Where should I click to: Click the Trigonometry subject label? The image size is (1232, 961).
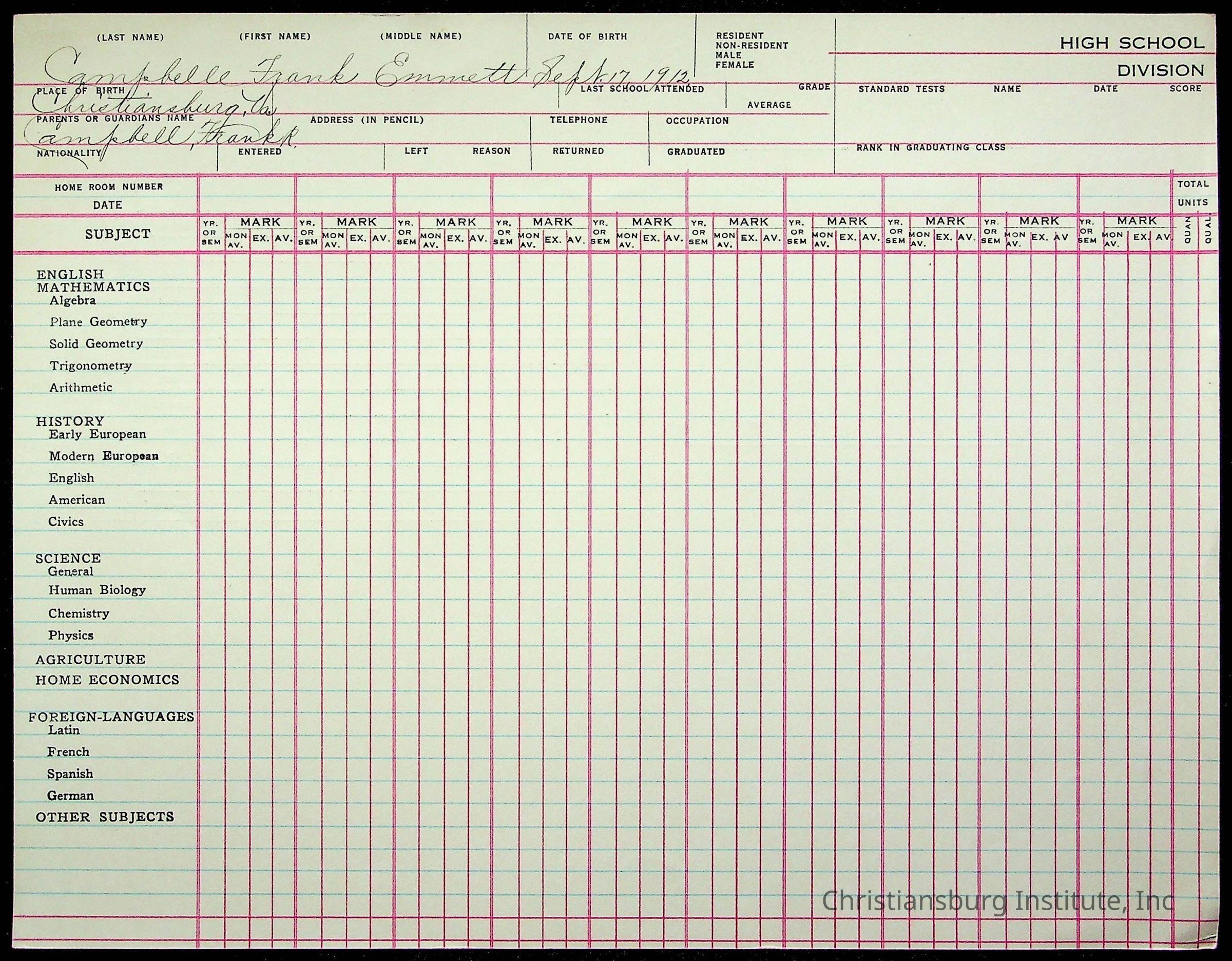coord(90,366)
